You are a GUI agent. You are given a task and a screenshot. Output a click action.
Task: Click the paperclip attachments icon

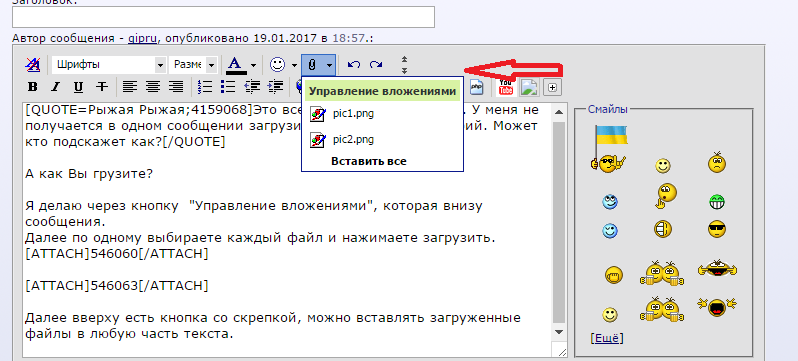pyautogui.click(x=312, y=65)
